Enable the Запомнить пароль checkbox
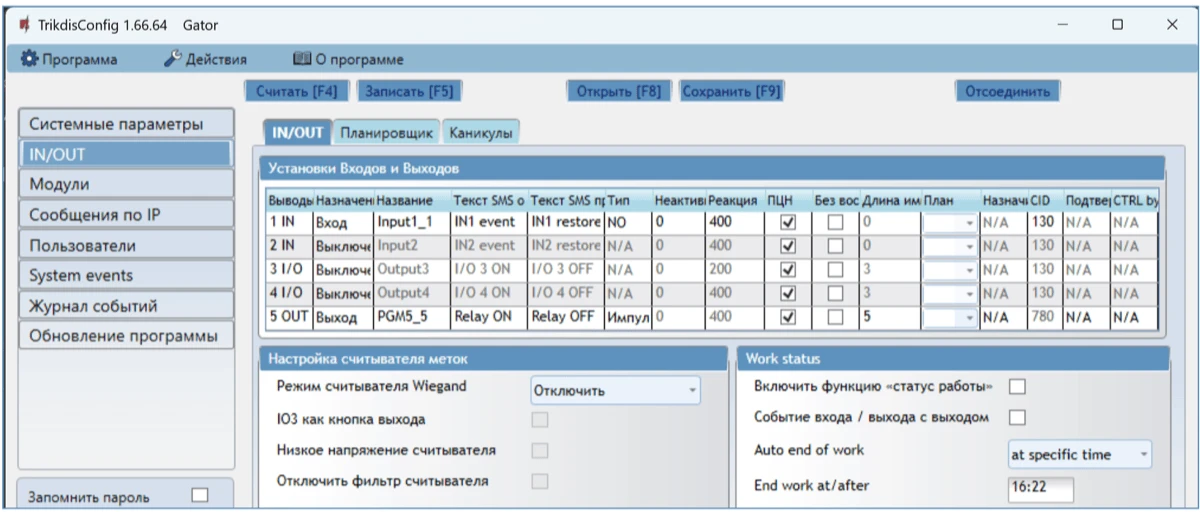 coord(200,496)
